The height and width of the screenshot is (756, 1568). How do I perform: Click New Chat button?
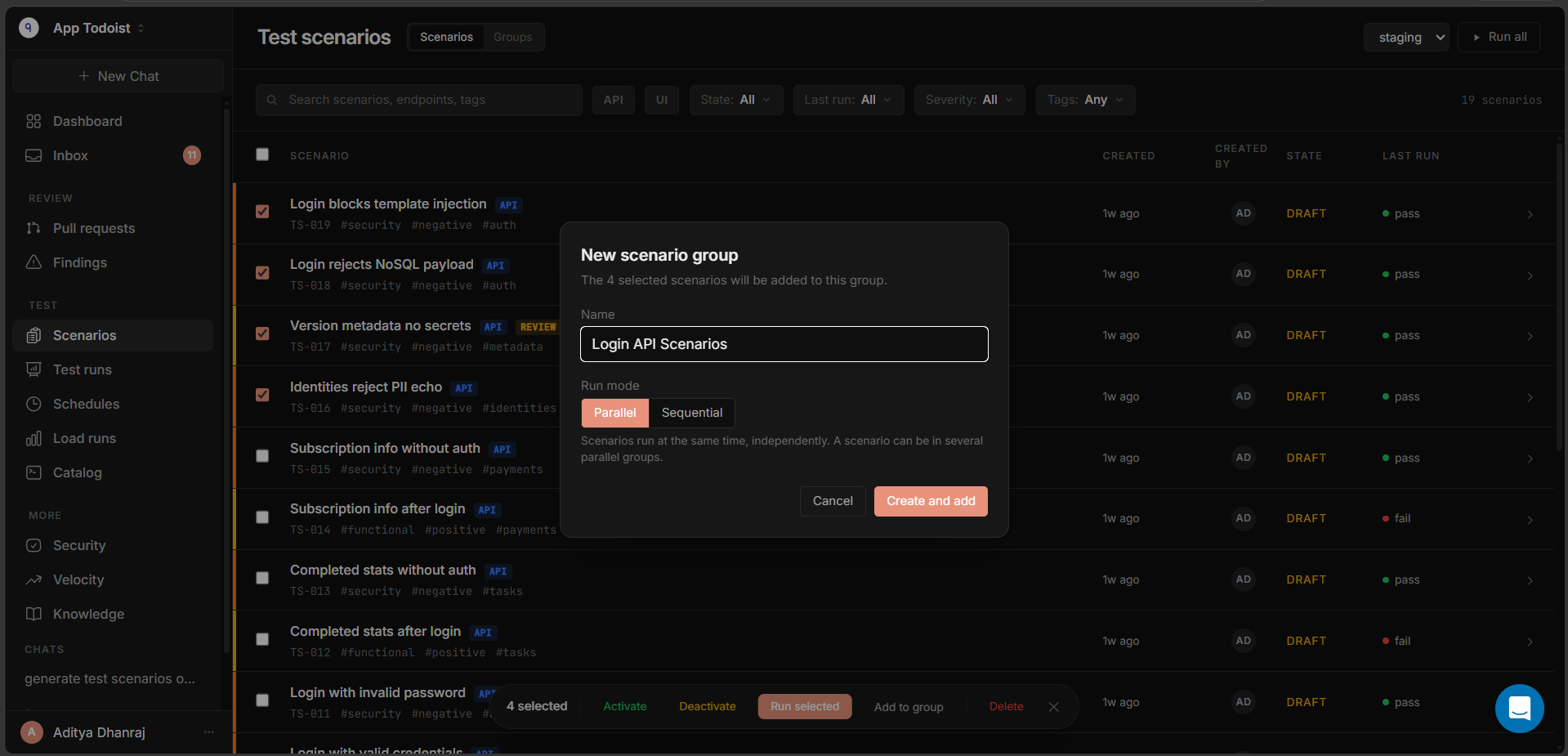click(x=118, y=76)
